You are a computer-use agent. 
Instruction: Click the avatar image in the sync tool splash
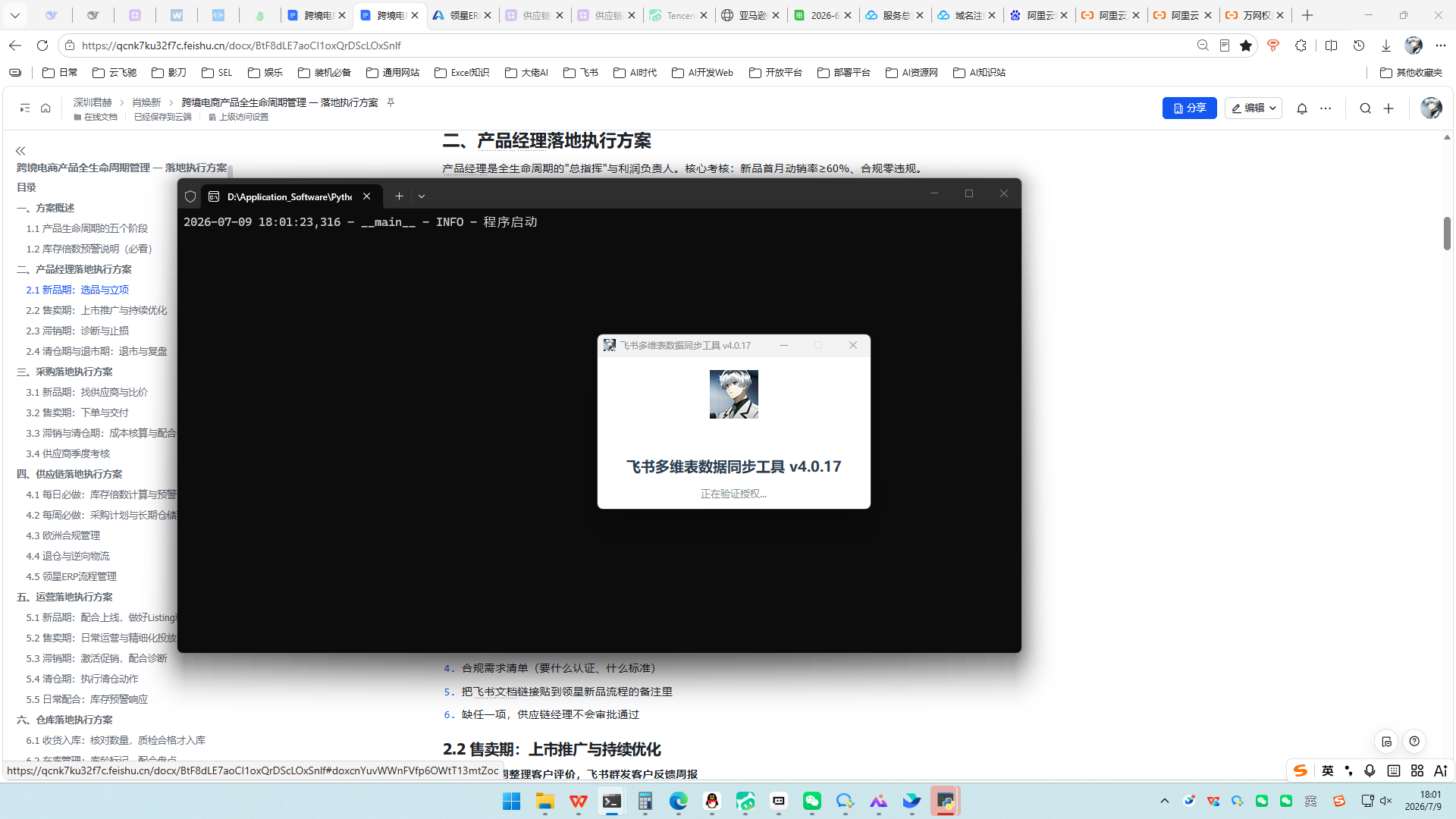coord(733,394)
